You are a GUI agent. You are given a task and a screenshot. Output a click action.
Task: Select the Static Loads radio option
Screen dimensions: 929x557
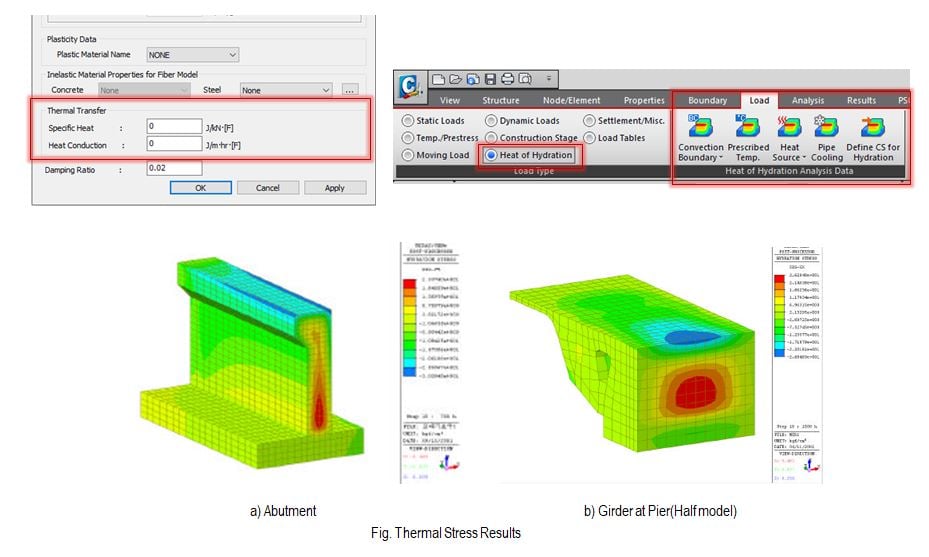(x=408, y=121)
